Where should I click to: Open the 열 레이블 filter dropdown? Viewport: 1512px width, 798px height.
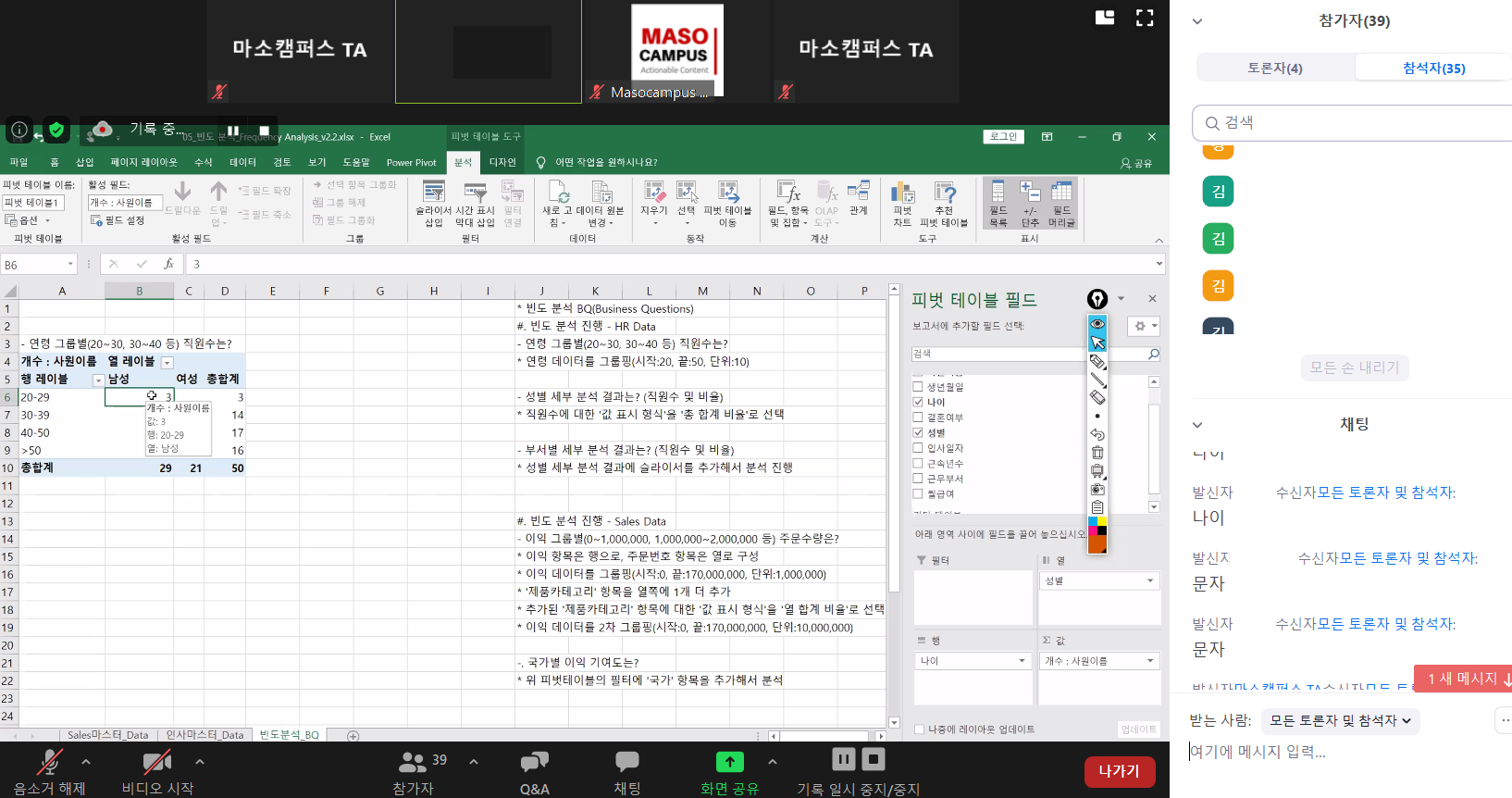[x=167, y=363]
